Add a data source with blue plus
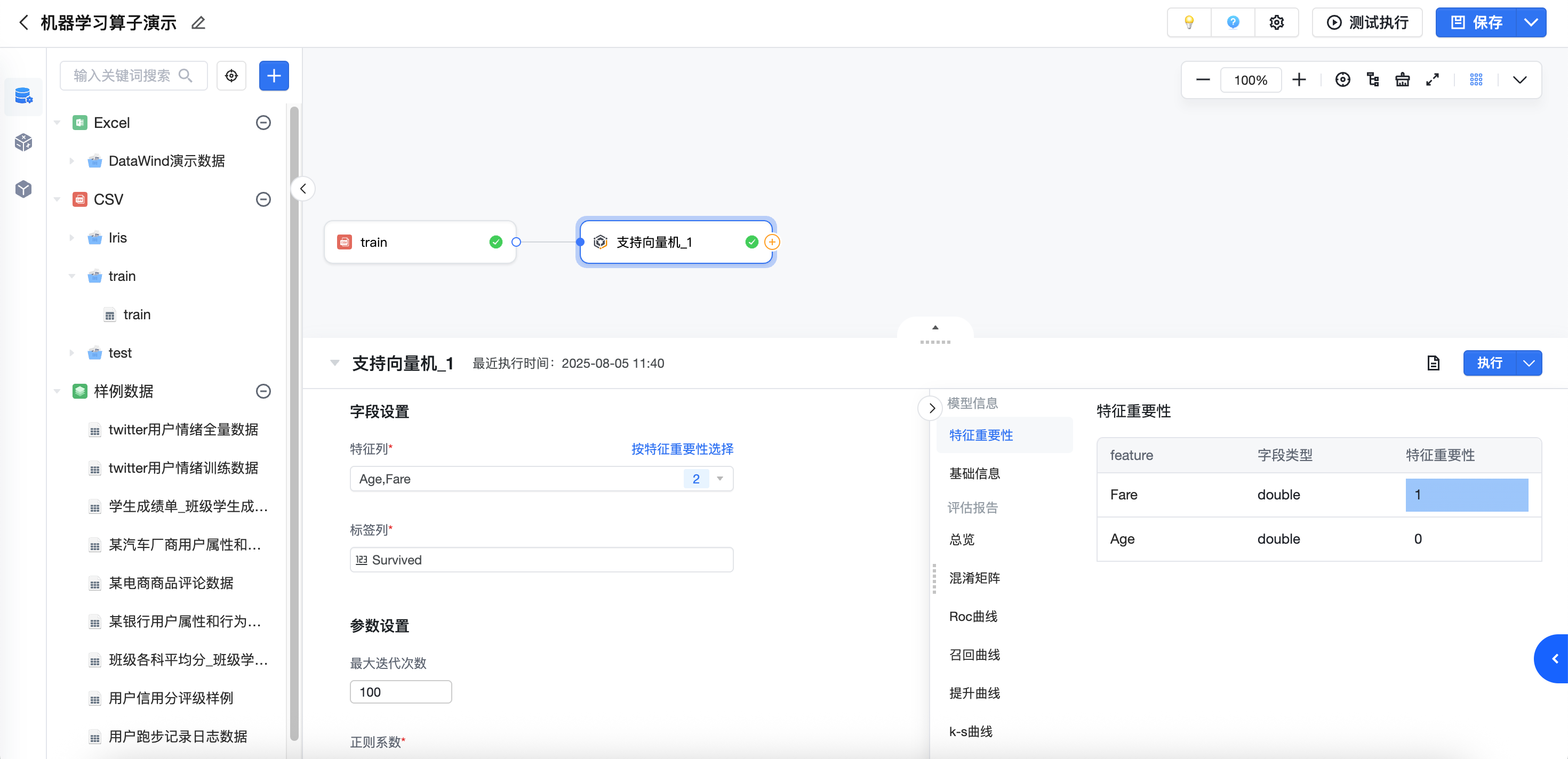 coord(274,75)
